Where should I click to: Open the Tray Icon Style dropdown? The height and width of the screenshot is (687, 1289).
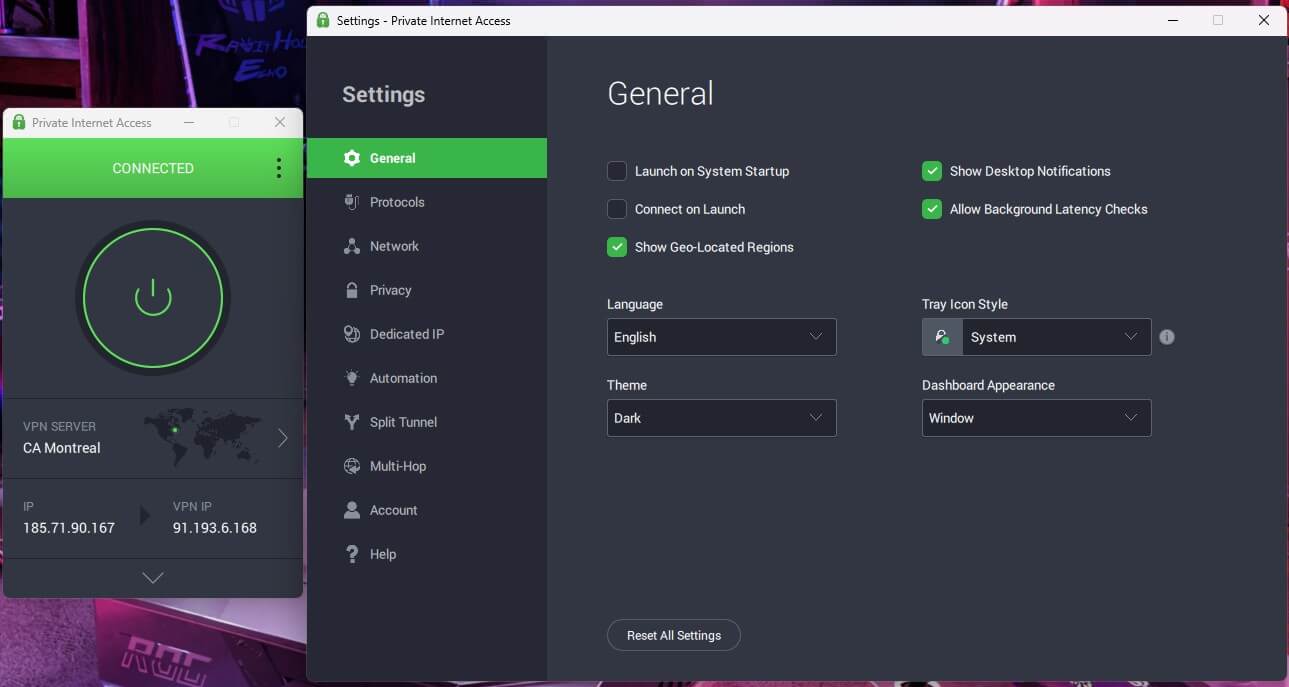(1036, 337)
